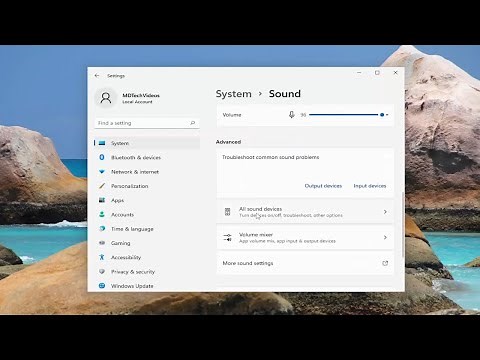
Task: Click the Sound page title
Action: pos(285,94)
